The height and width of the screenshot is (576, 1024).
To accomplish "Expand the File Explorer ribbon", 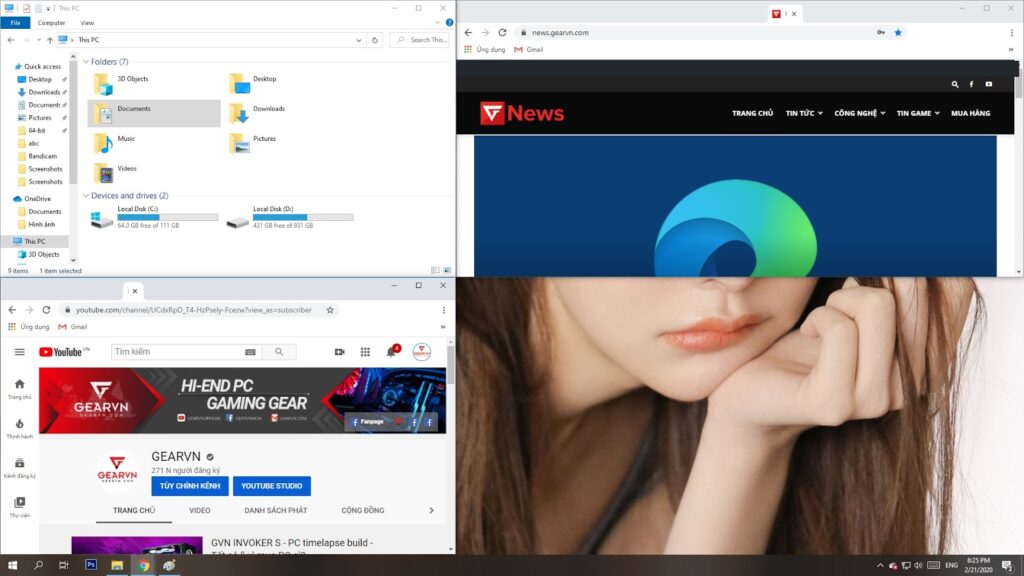I will coord(438,22).
